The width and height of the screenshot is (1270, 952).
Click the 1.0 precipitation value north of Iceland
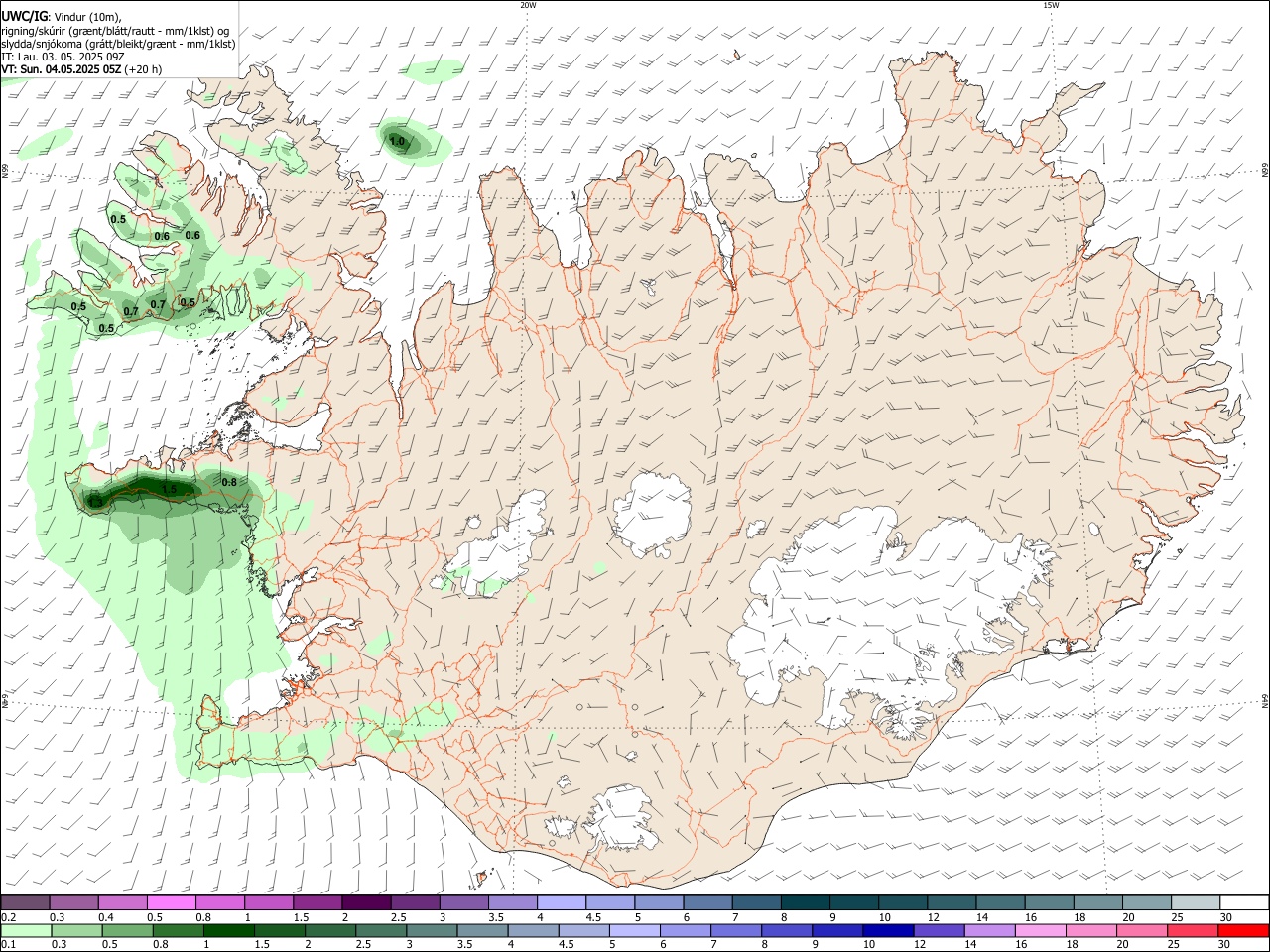click(397, 142)
